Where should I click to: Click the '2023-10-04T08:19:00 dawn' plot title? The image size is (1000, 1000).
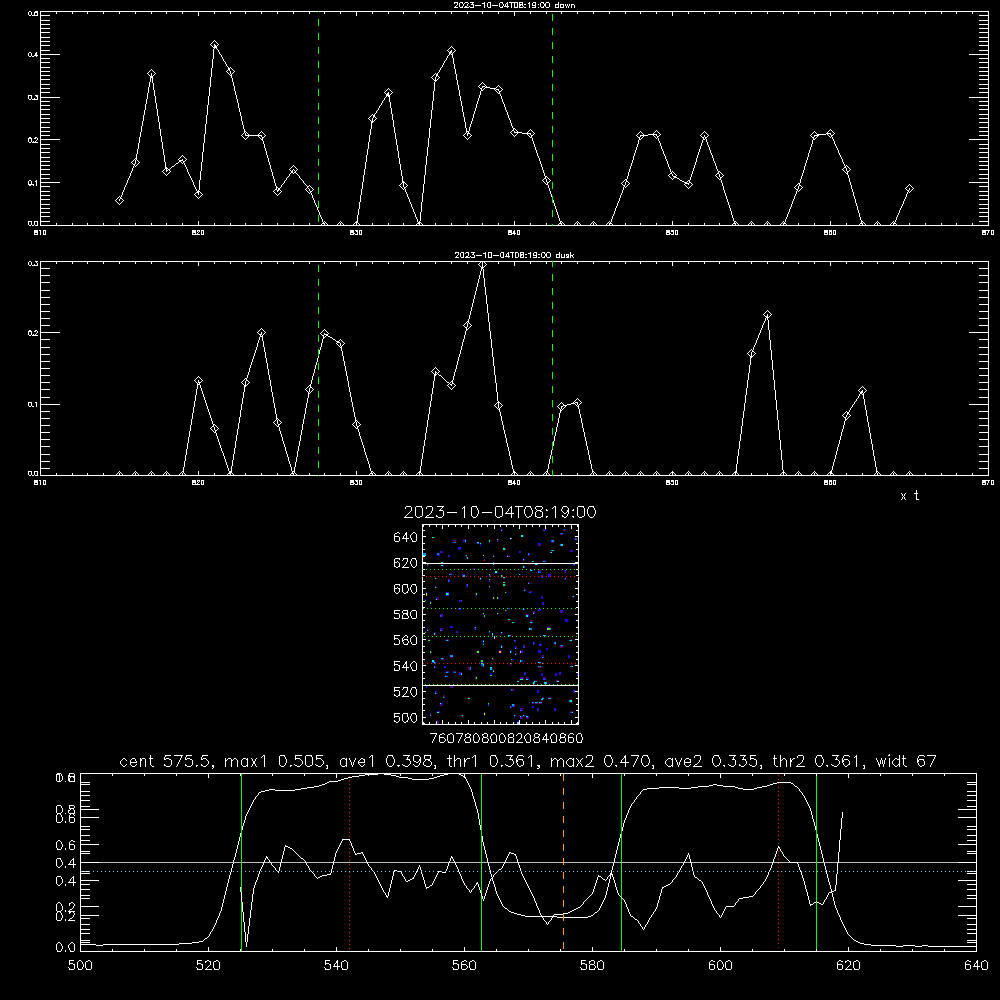[514, 5]
